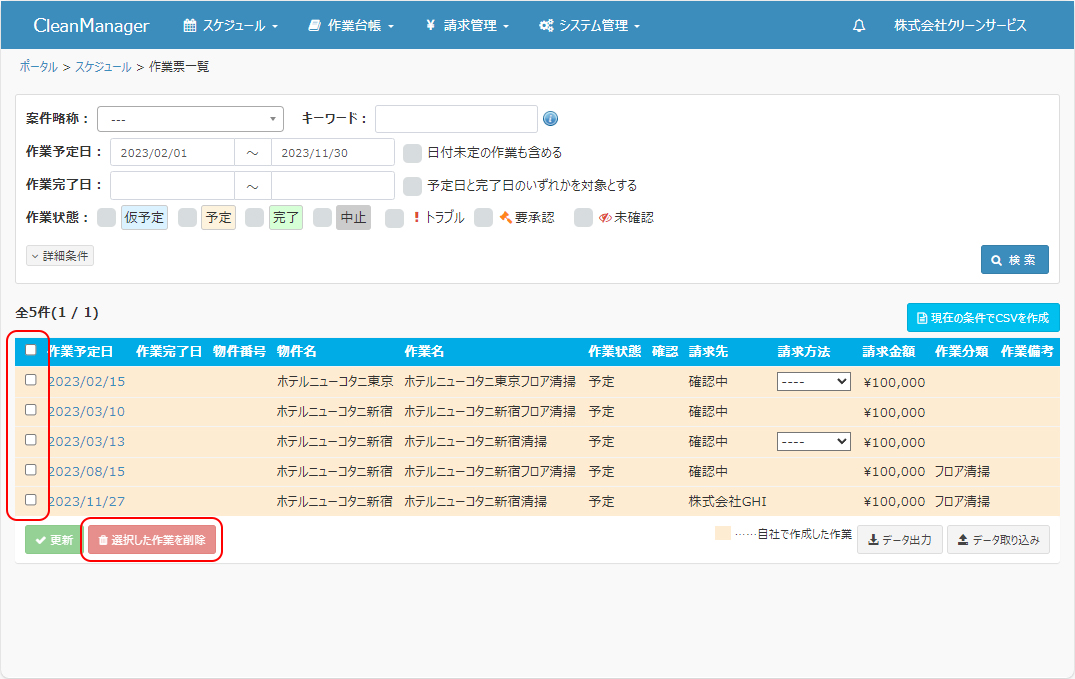The width and height of the screenshot is (1075, 679).
Task: Open the 2023/11/27 work date link
Action: click(x=86, y=501)
